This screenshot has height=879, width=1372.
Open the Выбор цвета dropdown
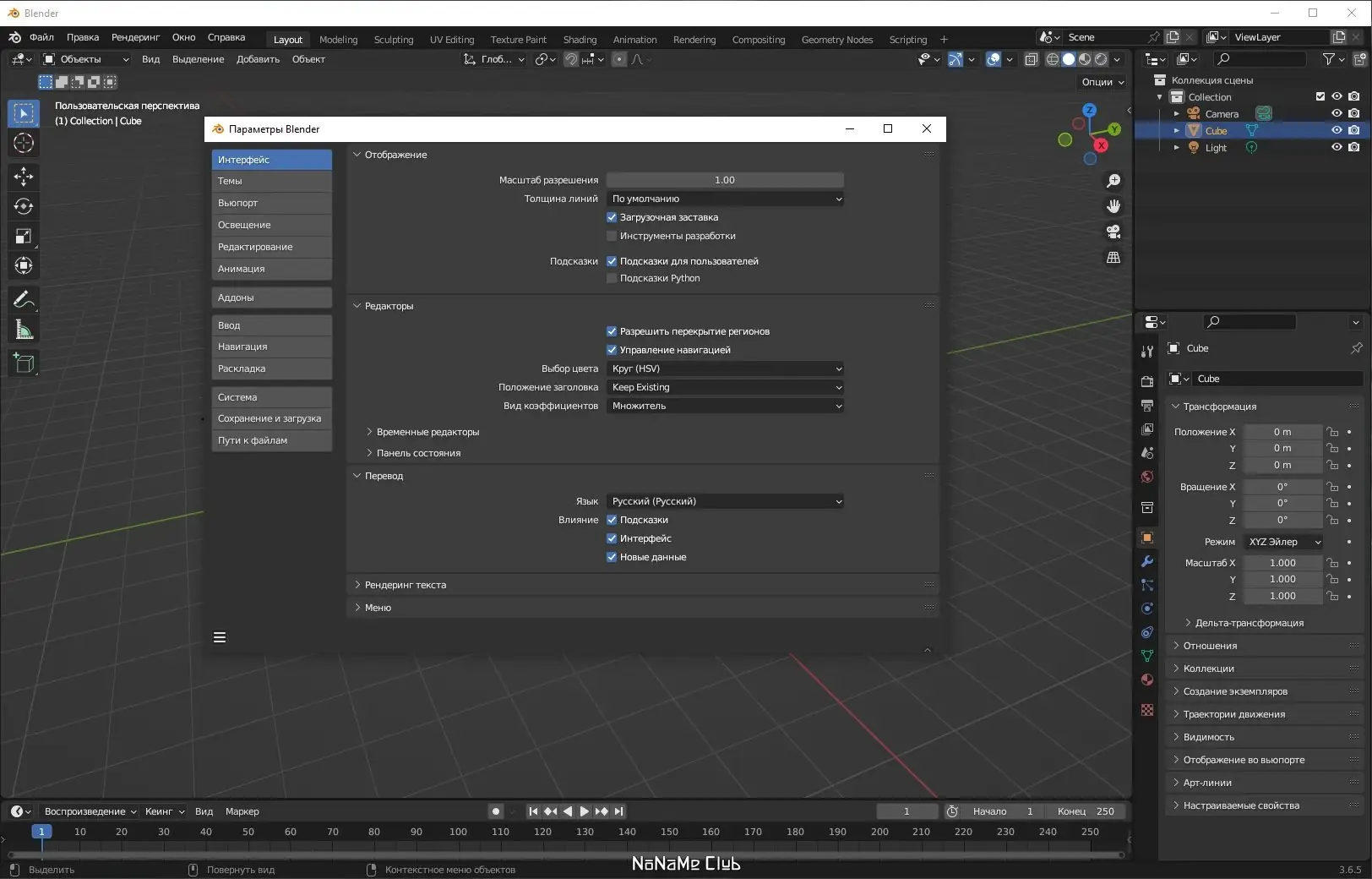point(725,369)
